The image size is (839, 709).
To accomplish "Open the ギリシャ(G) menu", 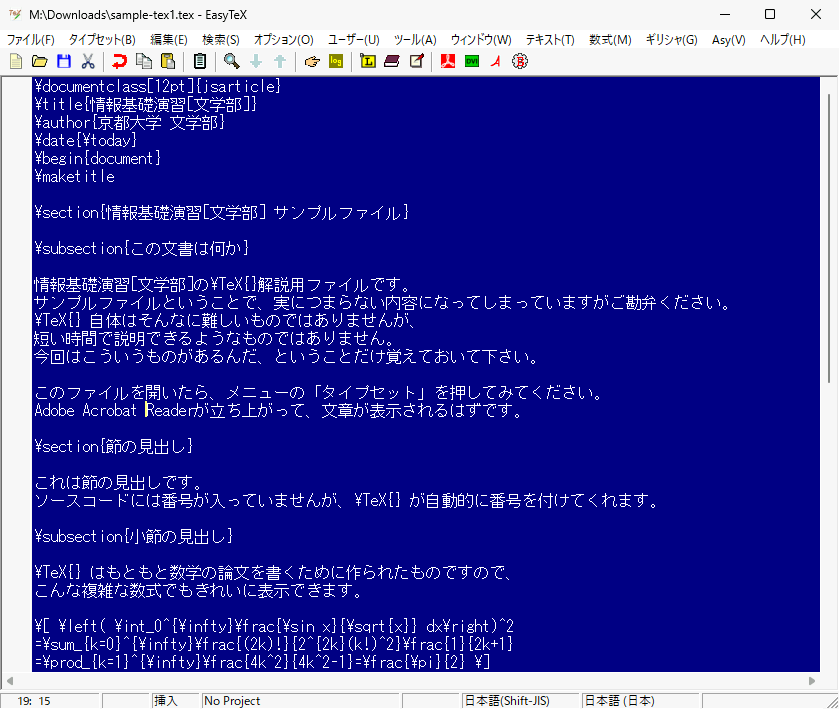I will [672, 40].
